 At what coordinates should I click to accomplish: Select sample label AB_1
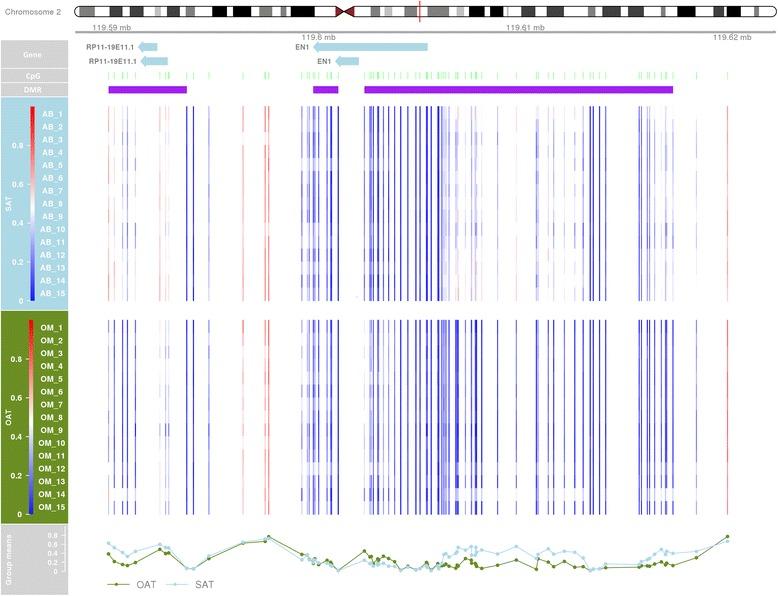[x=53, y=114]
